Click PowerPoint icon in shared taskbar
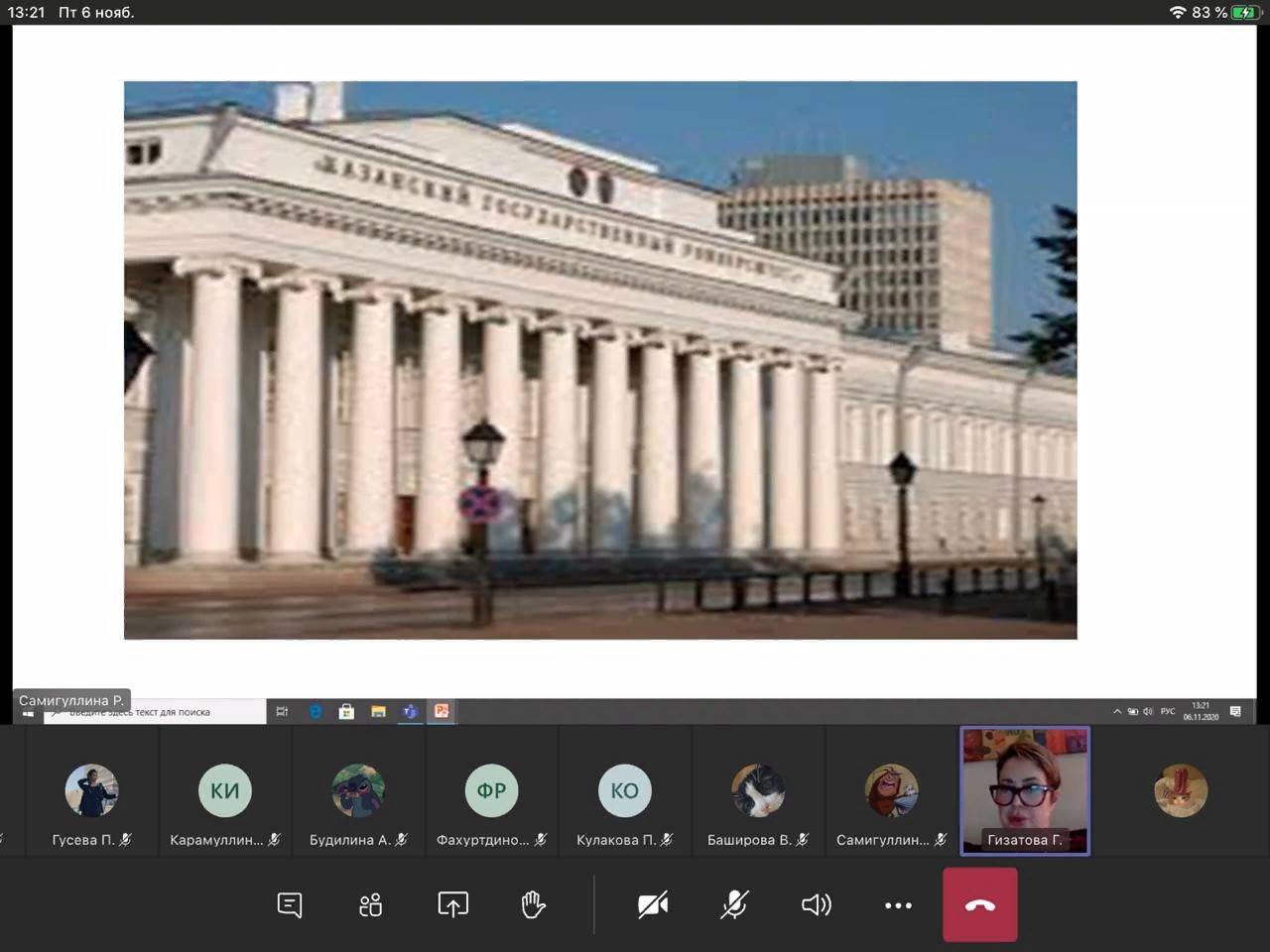Image resolution: width=1270 pixels, height=952 pixels. point(442,712)
